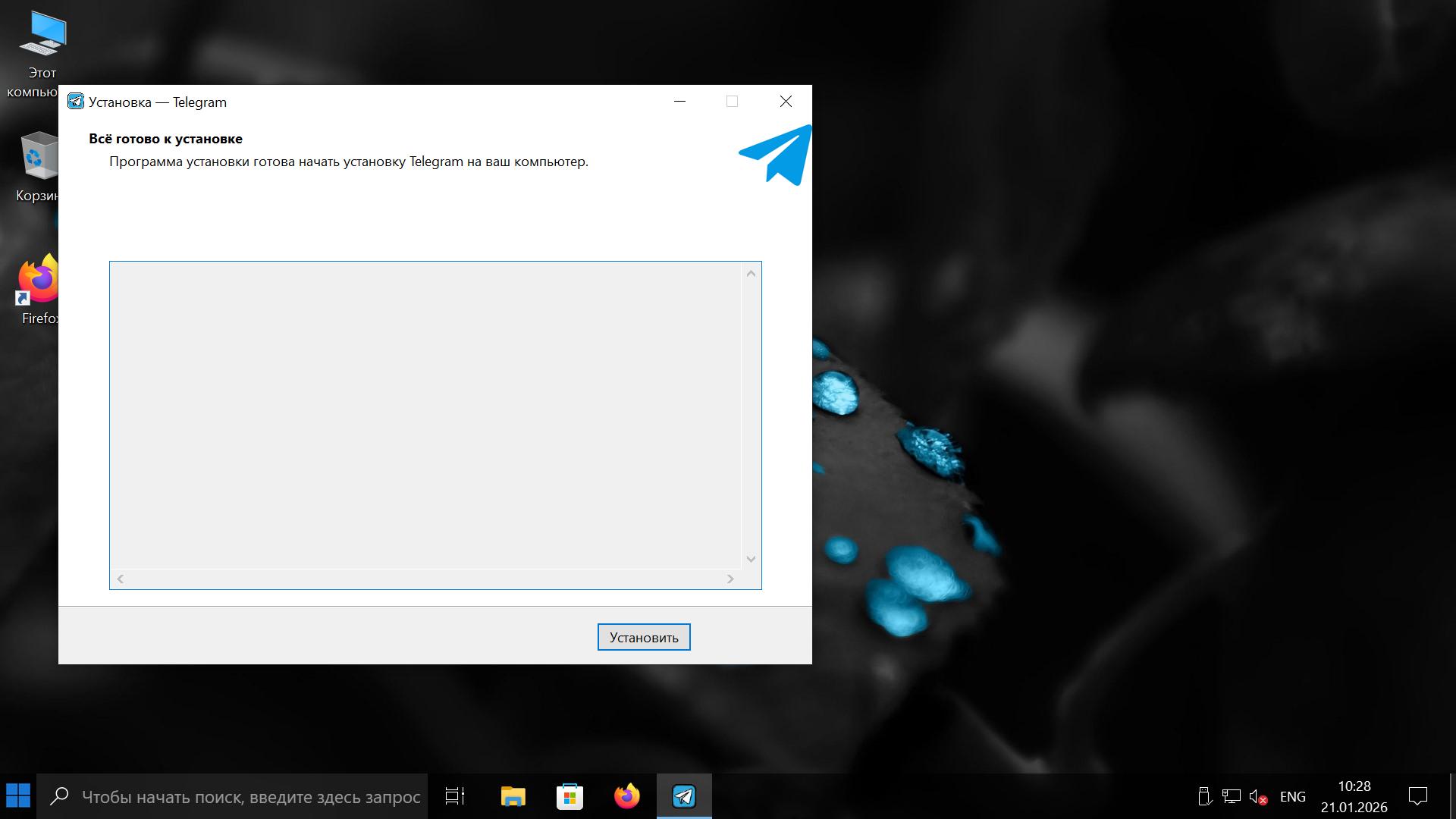Open the notification center icon
1456x819 pixels.
tap(1417, 796)
